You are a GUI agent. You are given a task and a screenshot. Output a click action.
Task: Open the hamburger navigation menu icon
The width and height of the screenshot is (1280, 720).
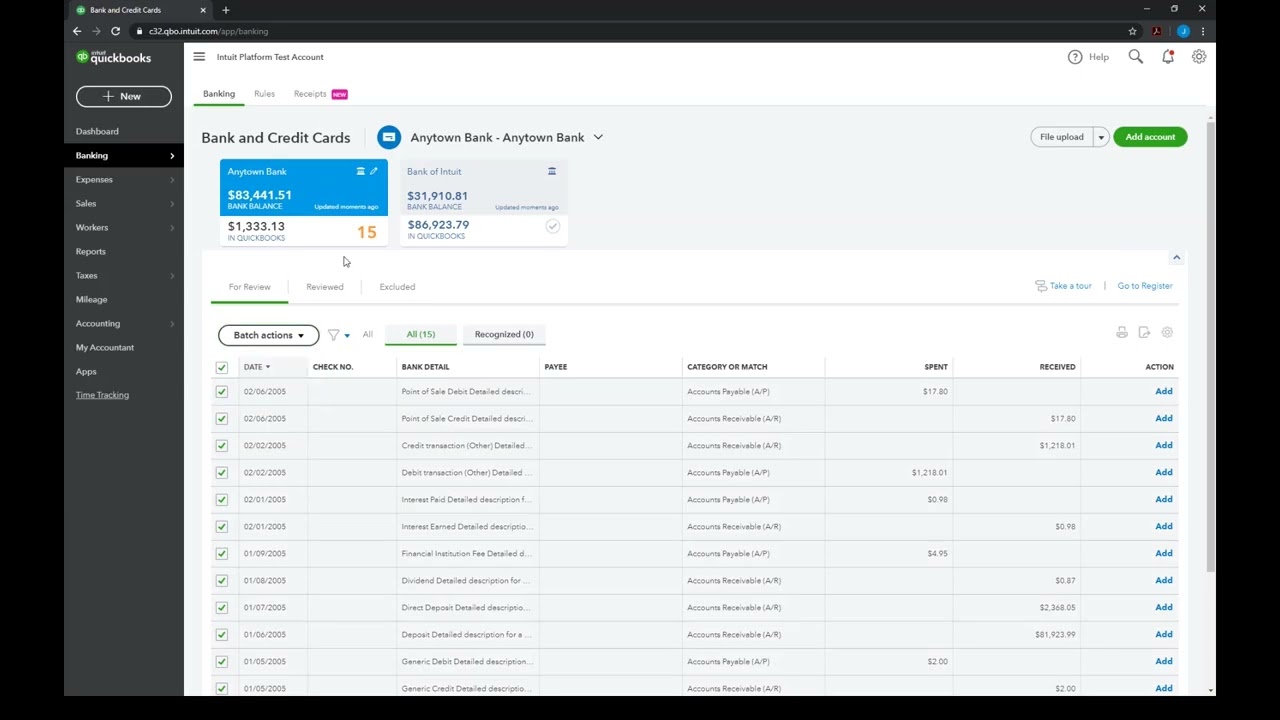point(199,57)
